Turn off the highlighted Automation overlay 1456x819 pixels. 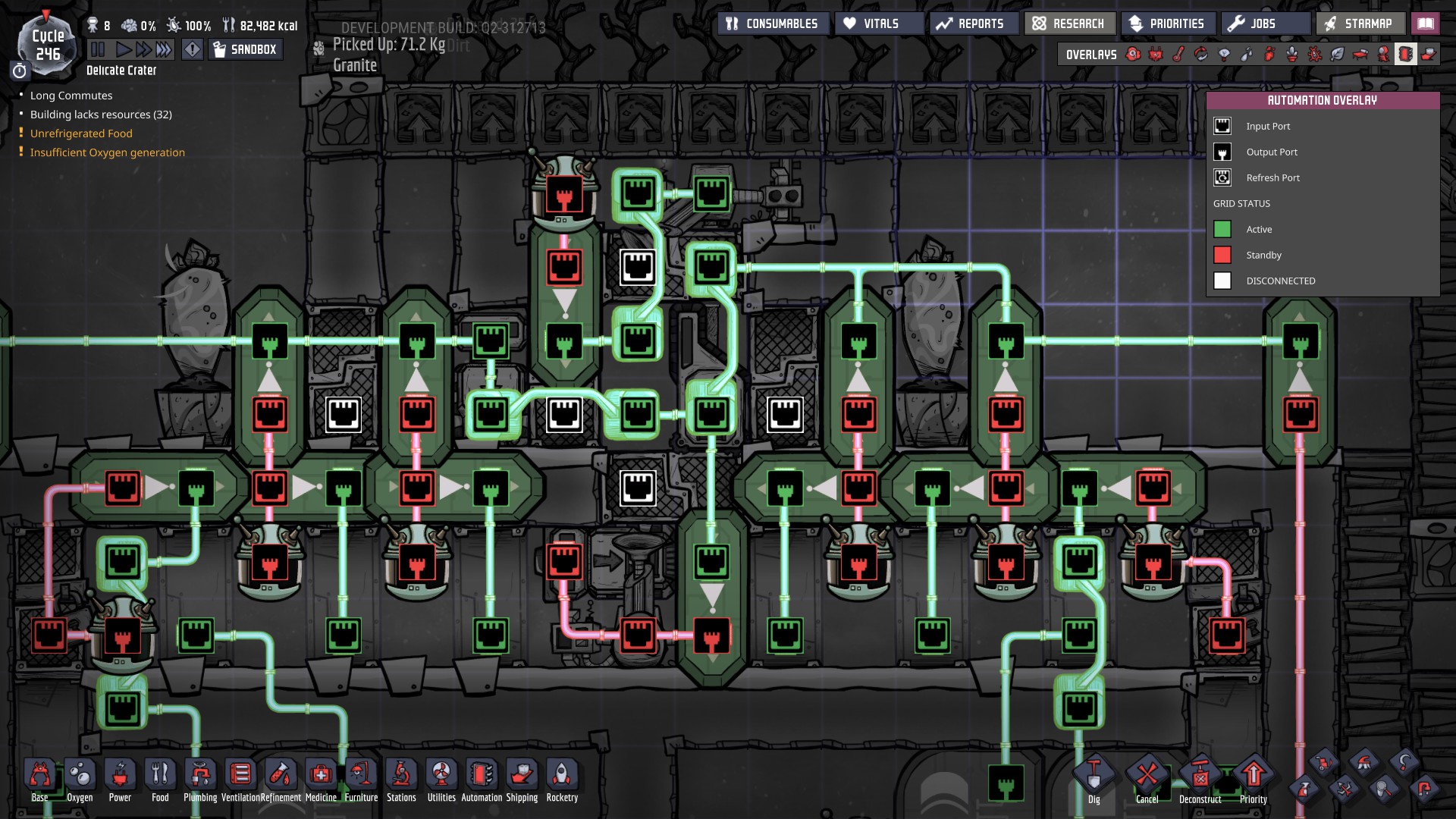click(x=1406, y=54)
